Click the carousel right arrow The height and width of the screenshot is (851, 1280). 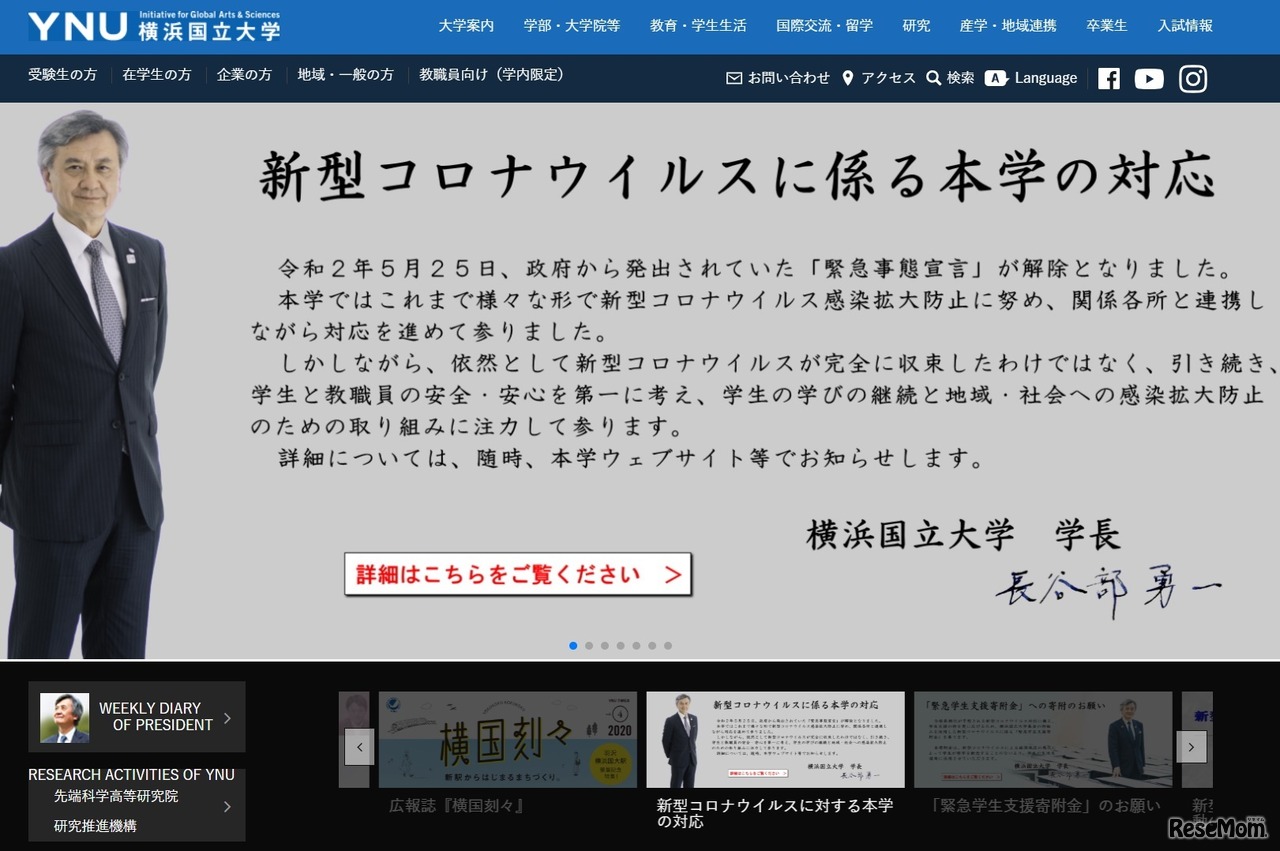(x=1191, y=747)
